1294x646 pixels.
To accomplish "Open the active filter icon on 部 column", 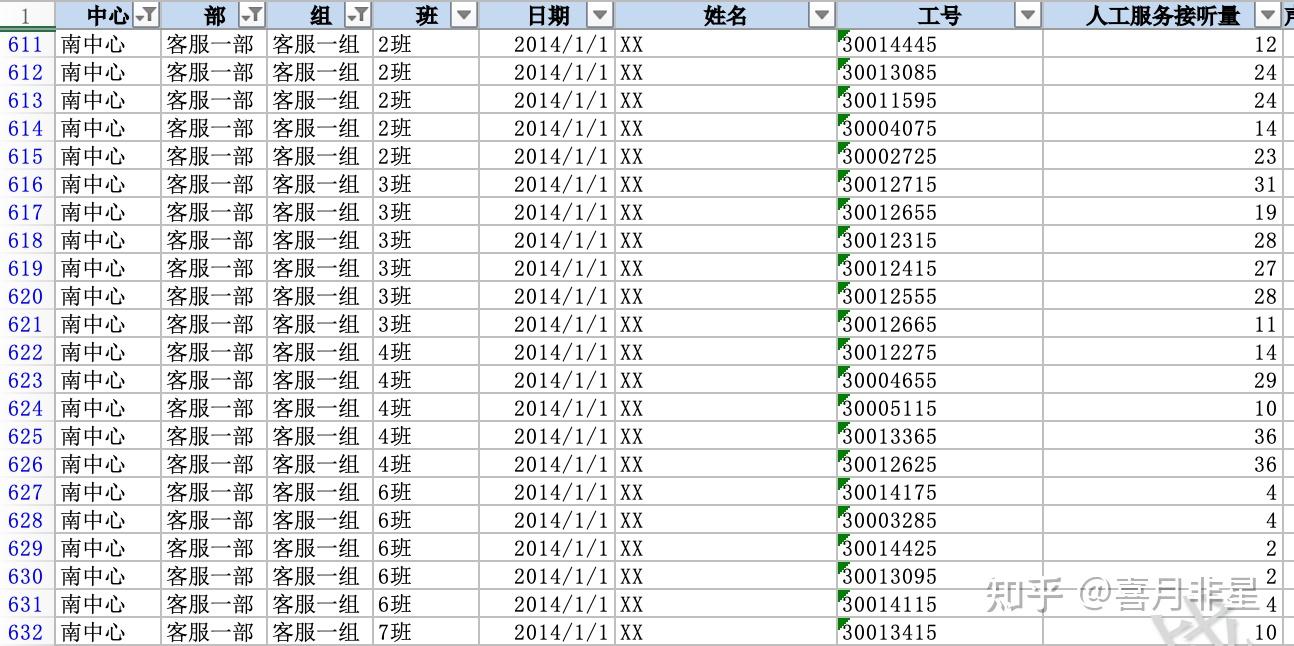I will tap(250, 15).
